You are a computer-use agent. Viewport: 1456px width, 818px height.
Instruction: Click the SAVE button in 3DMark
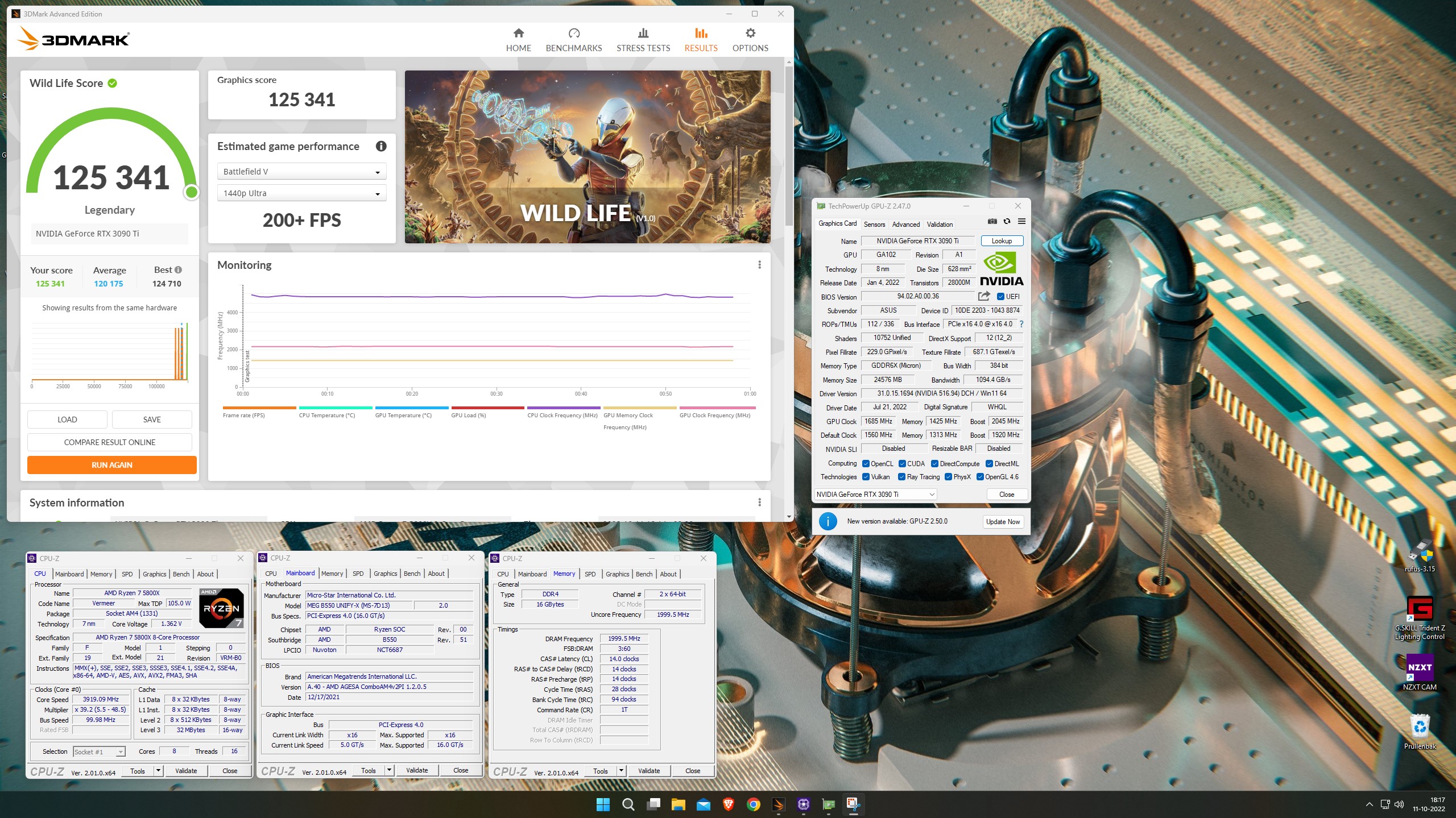point(152,420)
